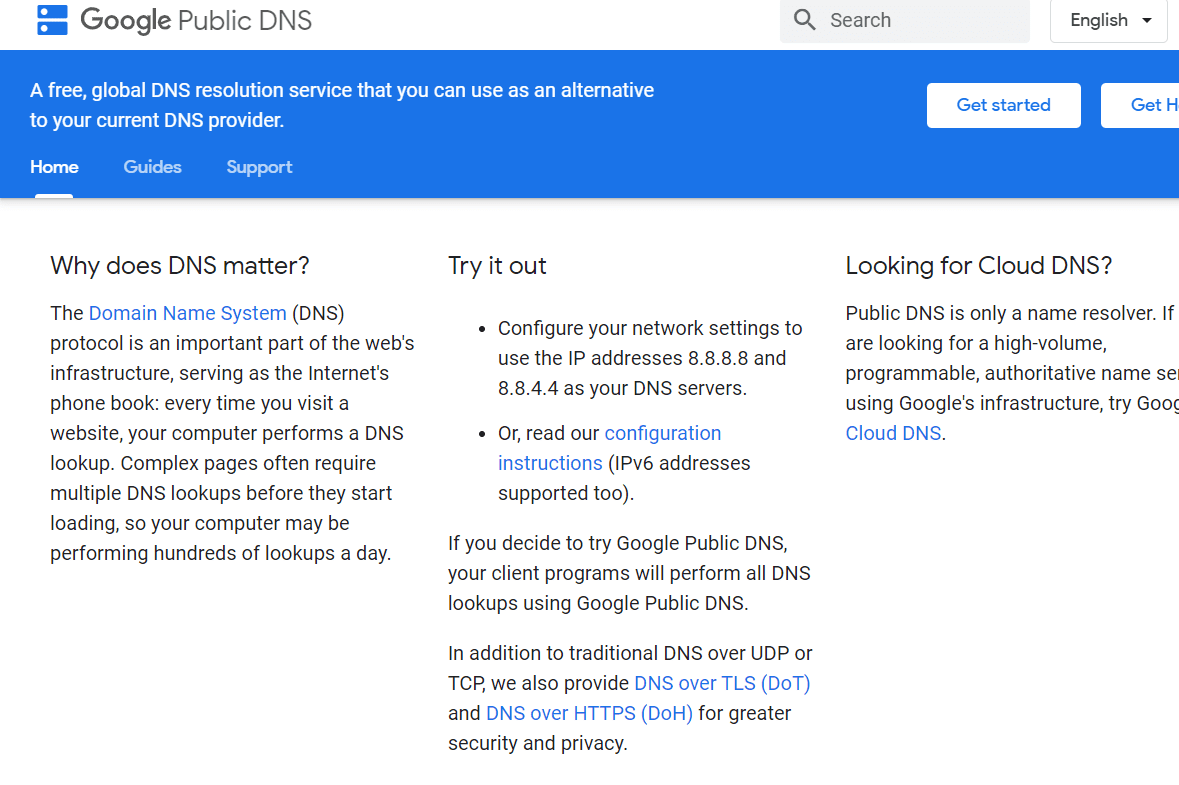Switch to the Guides tab
Viewport: 1179px width, 785px height.
[152, 167]
